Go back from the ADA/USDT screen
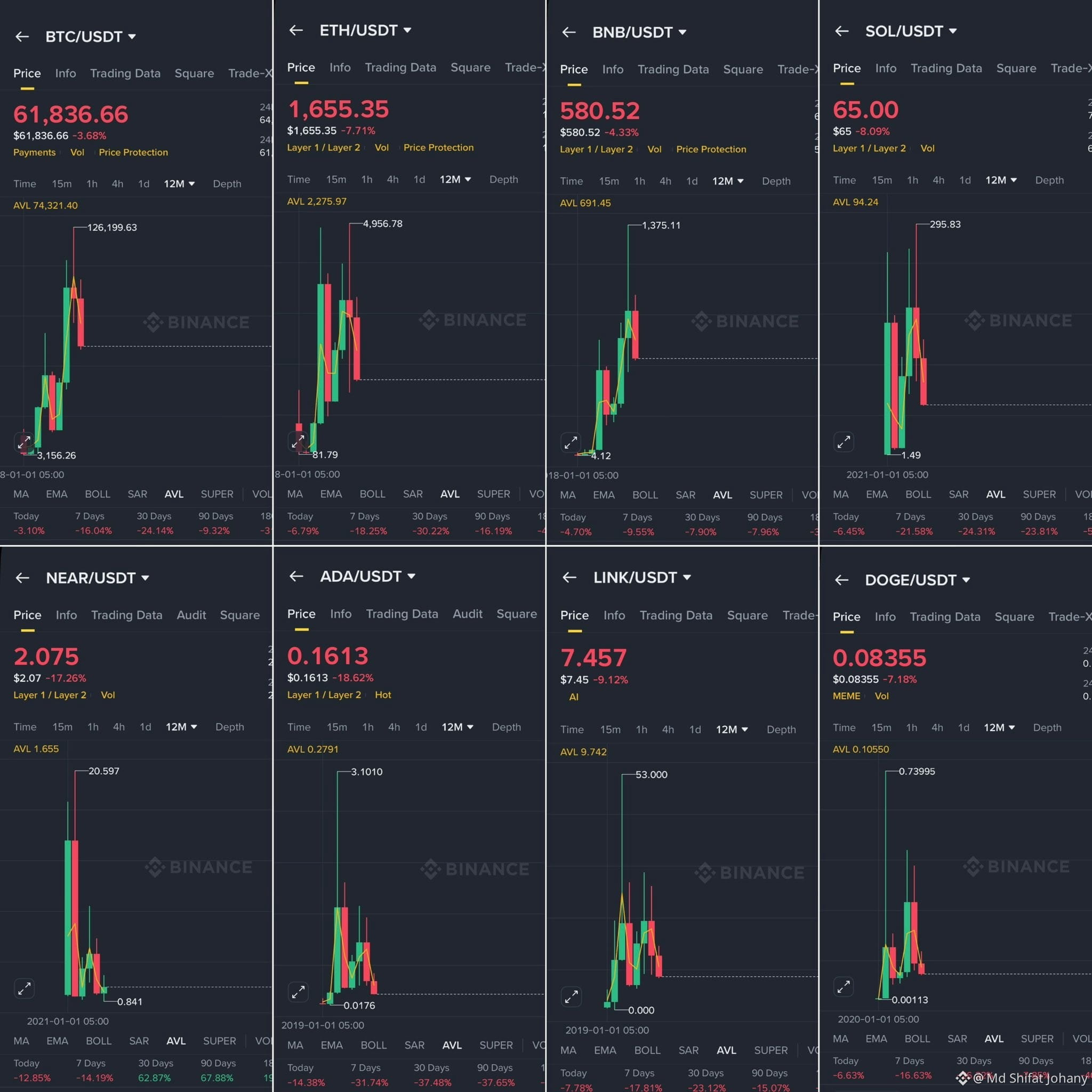1092x1092 pixels. 296,576
